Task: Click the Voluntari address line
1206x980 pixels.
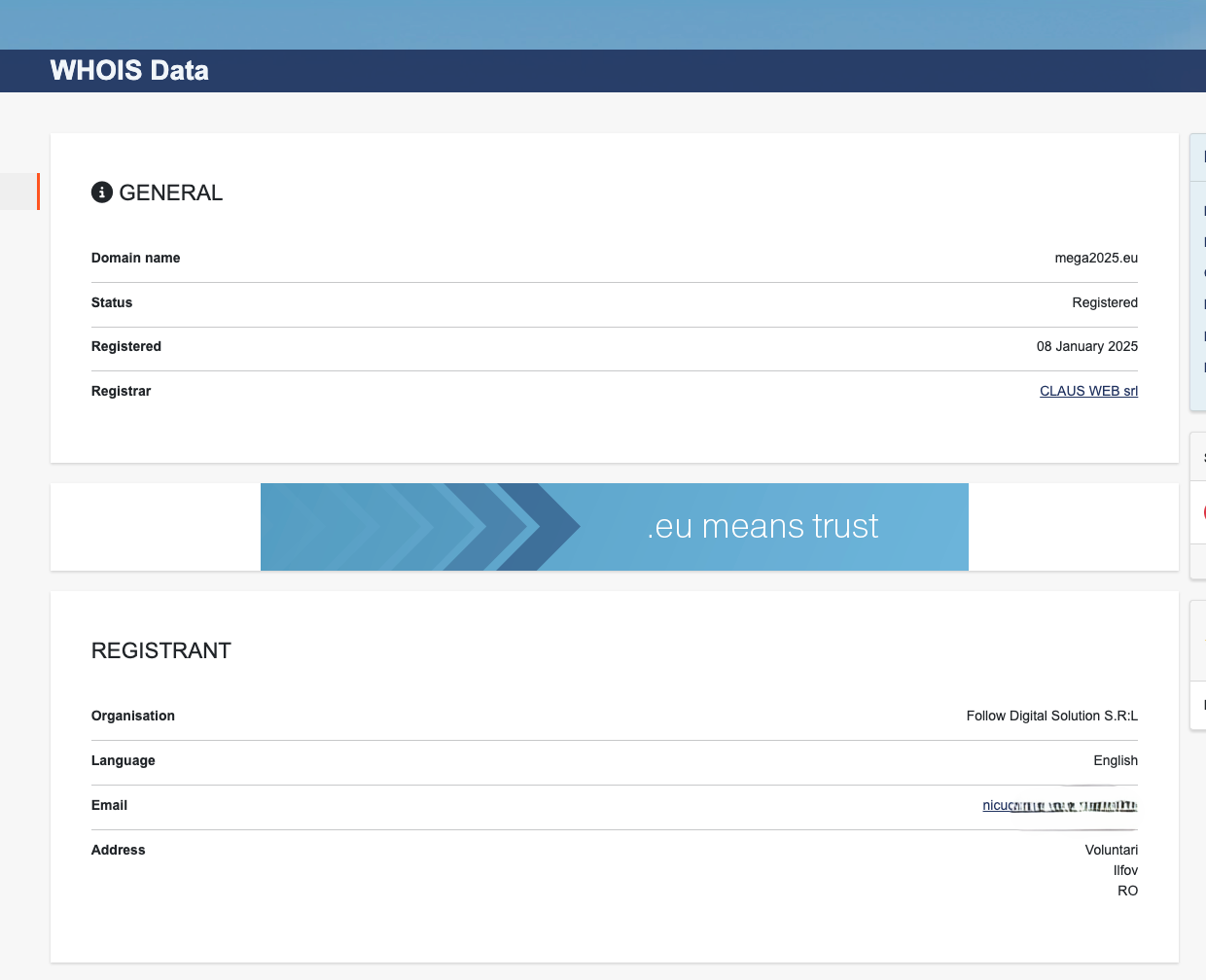Action: point(1111,850)
